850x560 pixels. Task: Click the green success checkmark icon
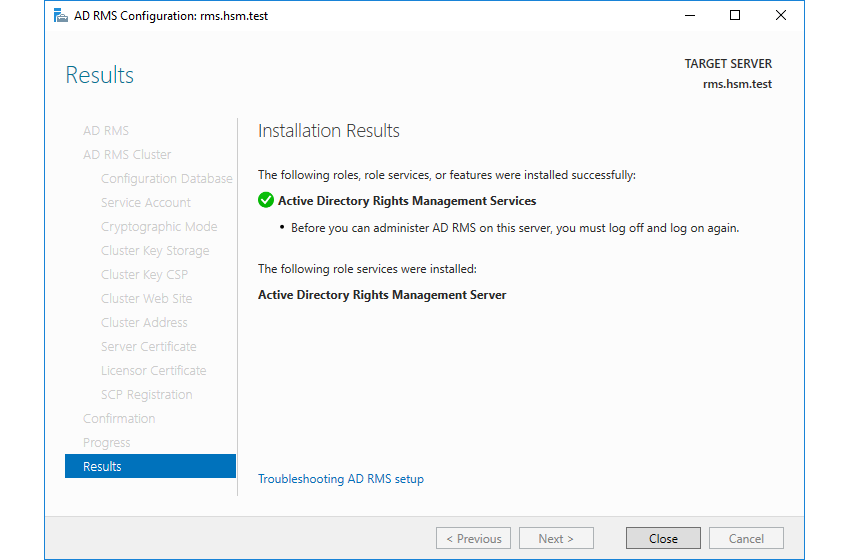pos(266,200)
